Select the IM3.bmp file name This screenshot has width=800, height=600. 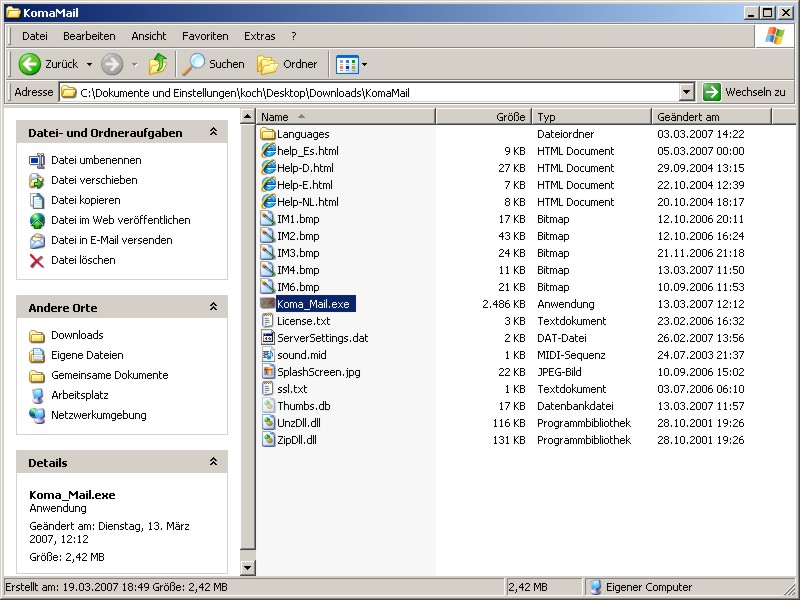[298, 253]
